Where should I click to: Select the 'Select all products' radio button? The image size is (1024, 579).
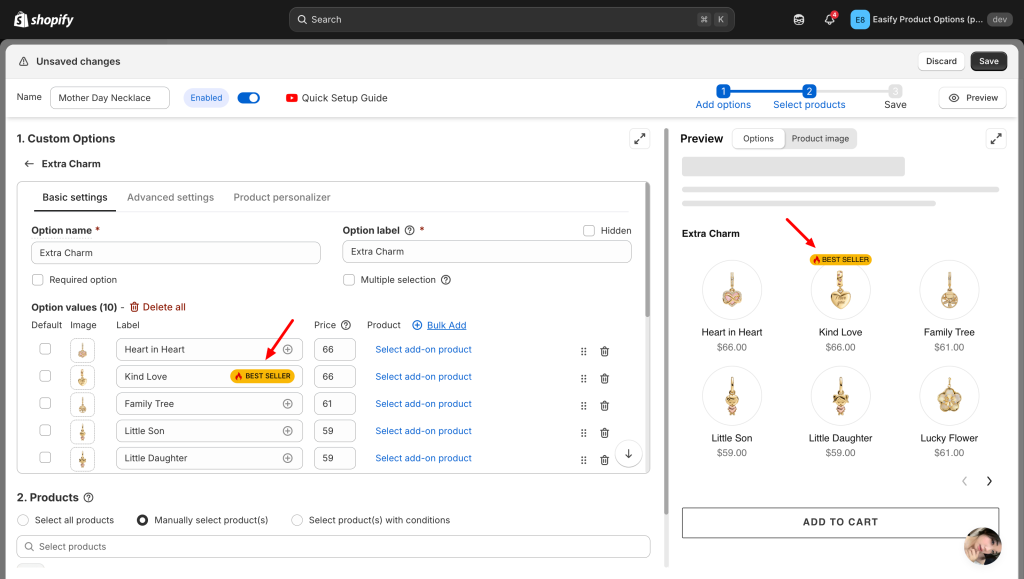tap(24, 520)
